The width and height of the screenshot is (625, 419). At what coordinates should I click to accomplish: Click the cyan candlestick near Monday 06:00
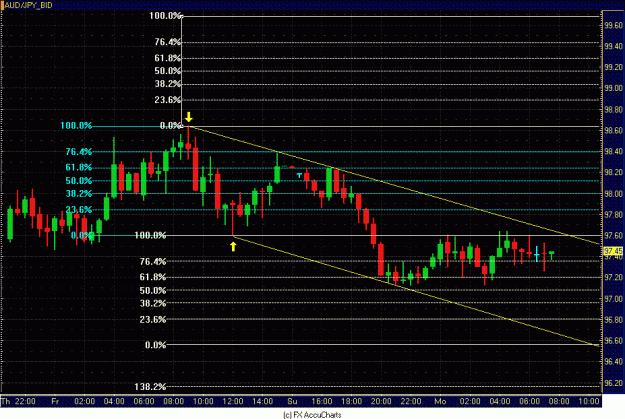tap(537, 254)
